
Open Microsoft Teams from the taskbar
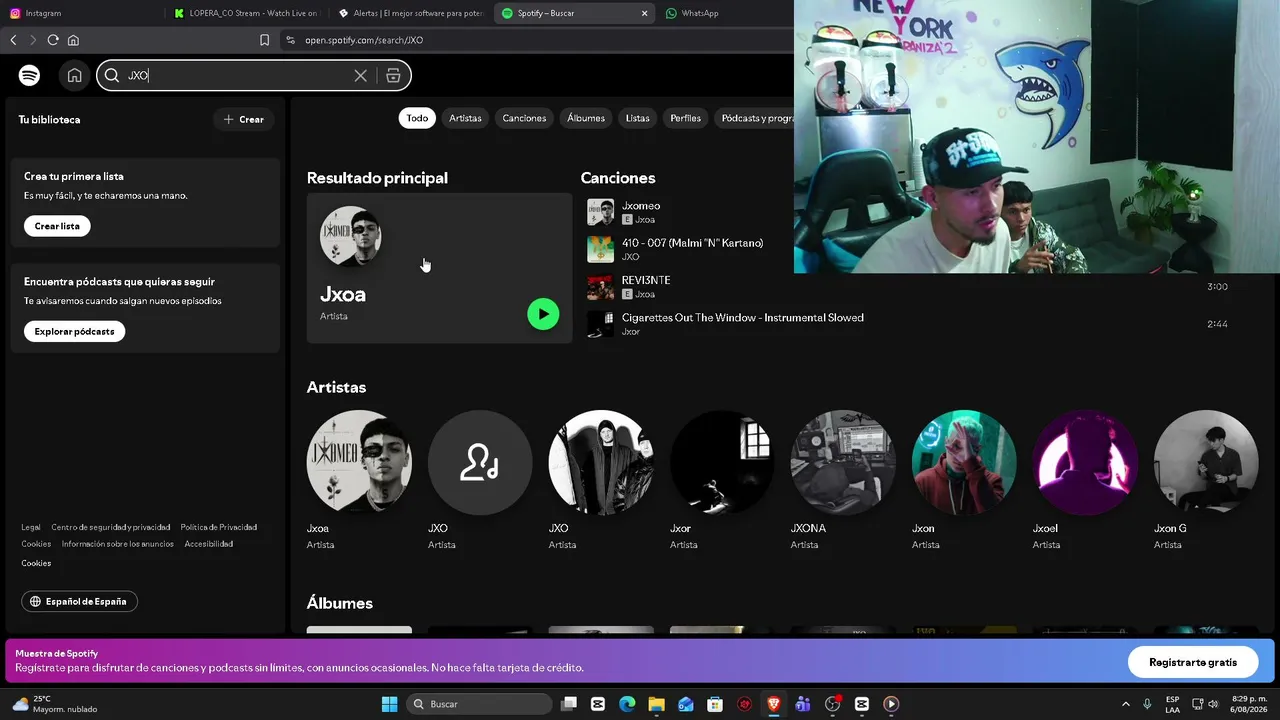pyautogui.click(x=803, y=704)
